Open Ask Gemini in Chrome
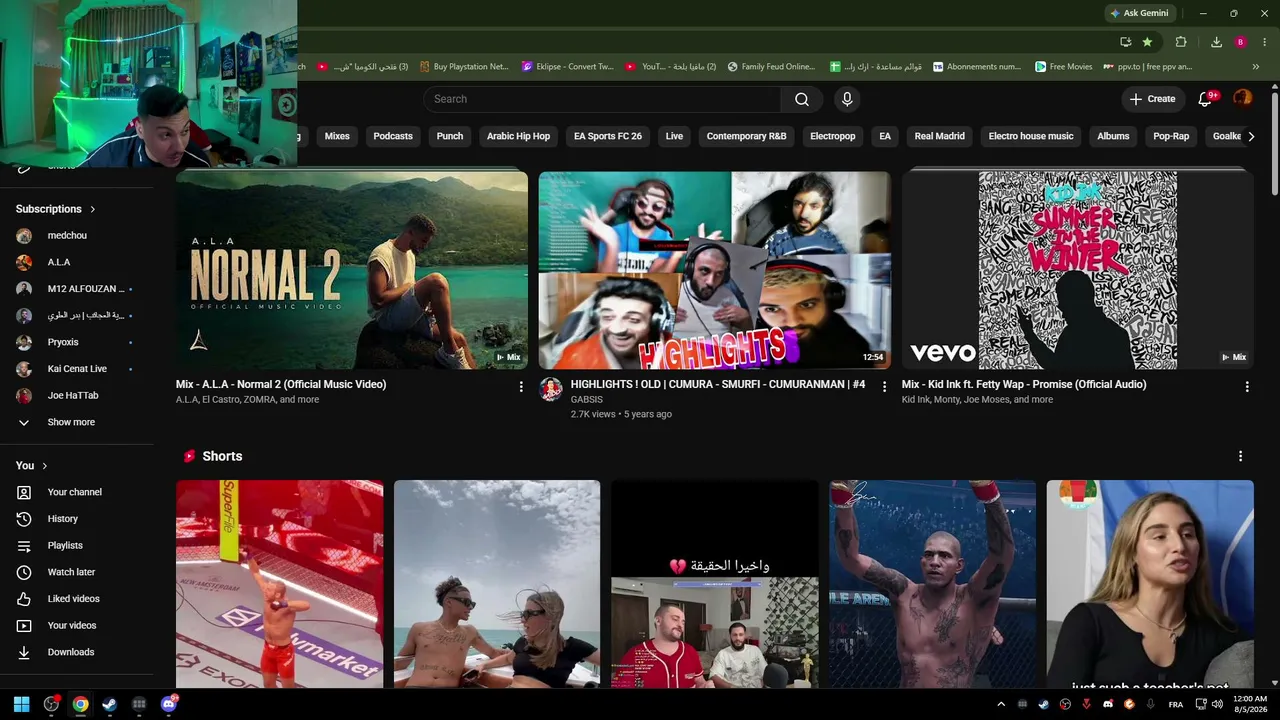This screenshot has width=1280, height=720. tap(1139, 13)
